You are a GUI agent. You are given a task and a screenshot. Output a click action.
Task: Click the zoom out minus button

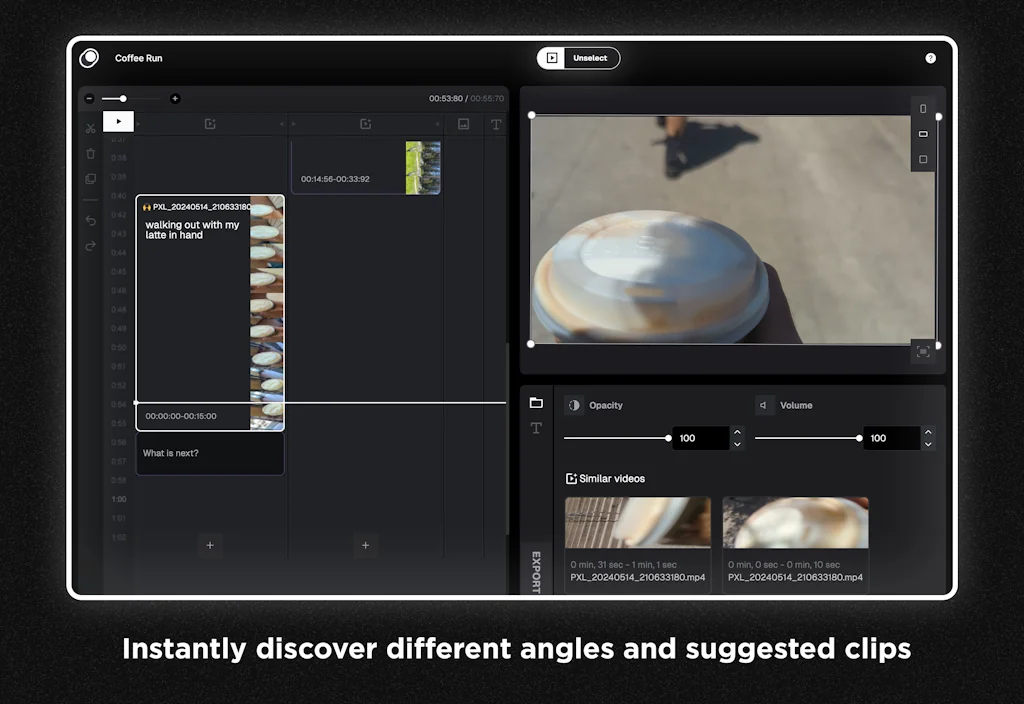[x=90, y=98]
